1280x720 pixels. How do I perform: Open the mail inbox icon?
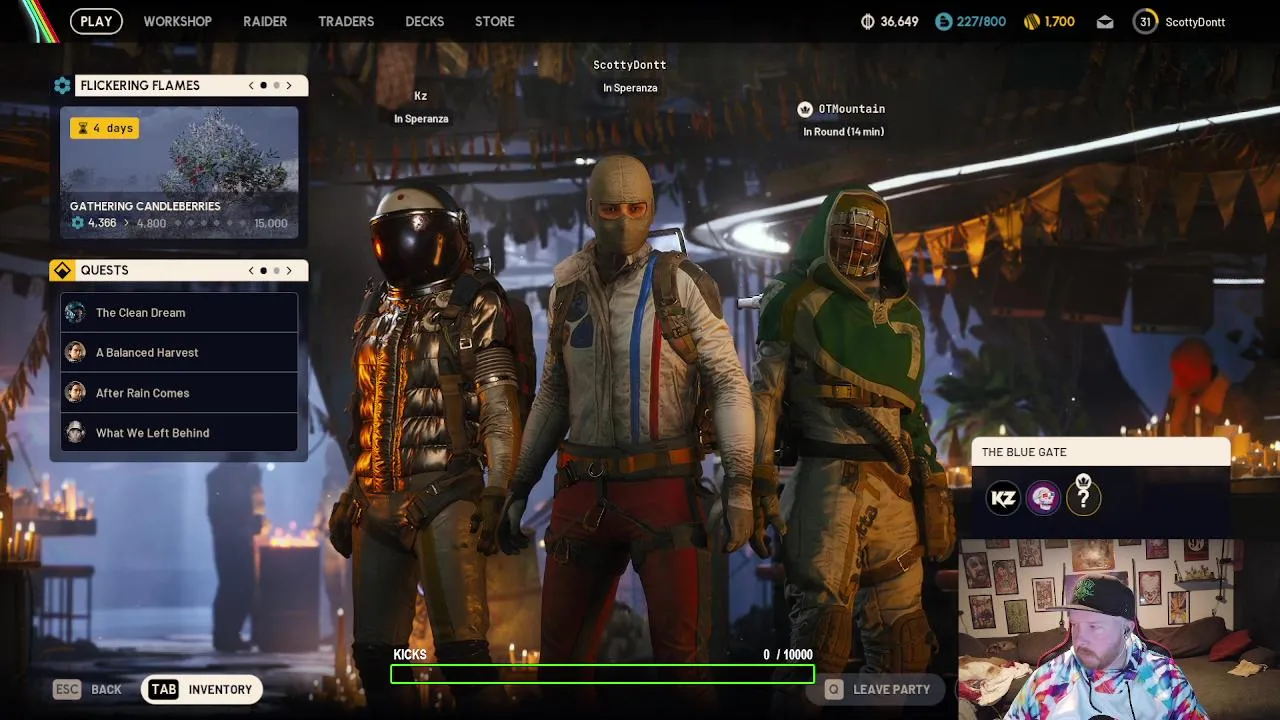1105,22
